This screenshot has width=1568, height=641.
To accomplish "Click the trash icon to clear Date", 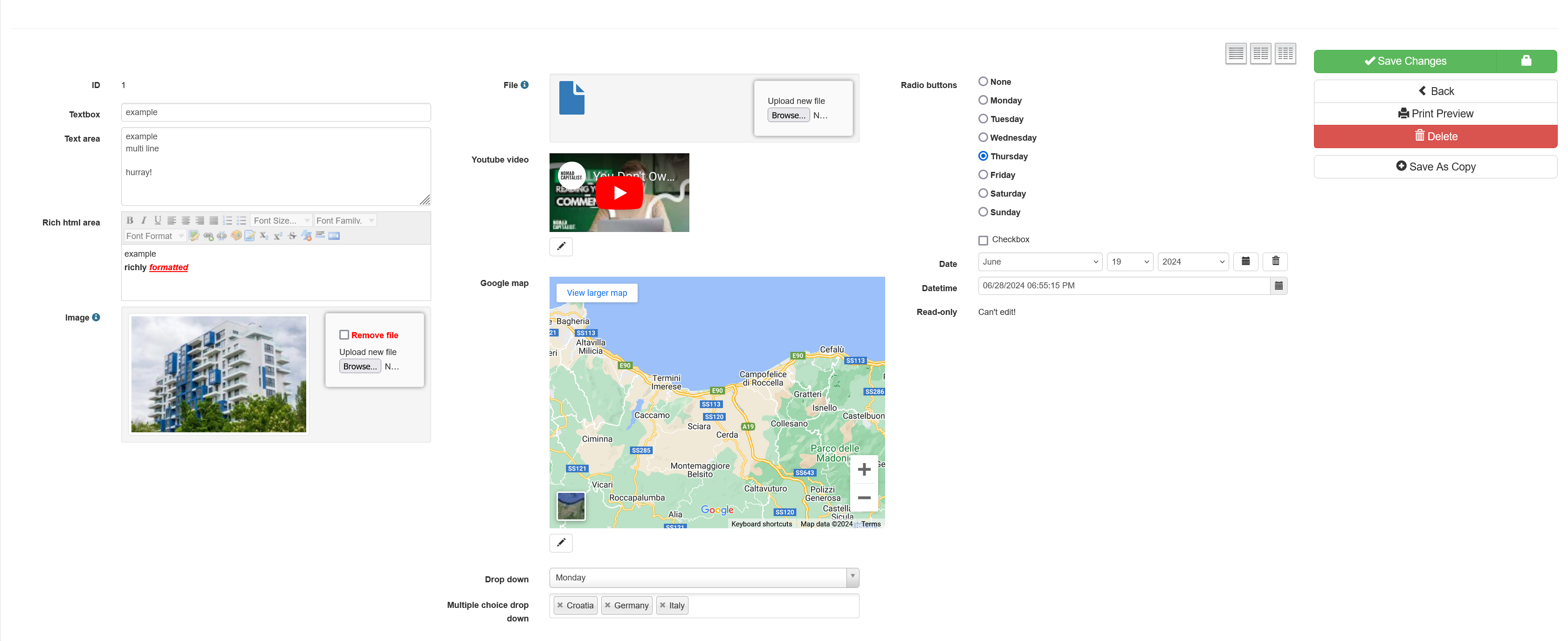I will [1275, 261].
